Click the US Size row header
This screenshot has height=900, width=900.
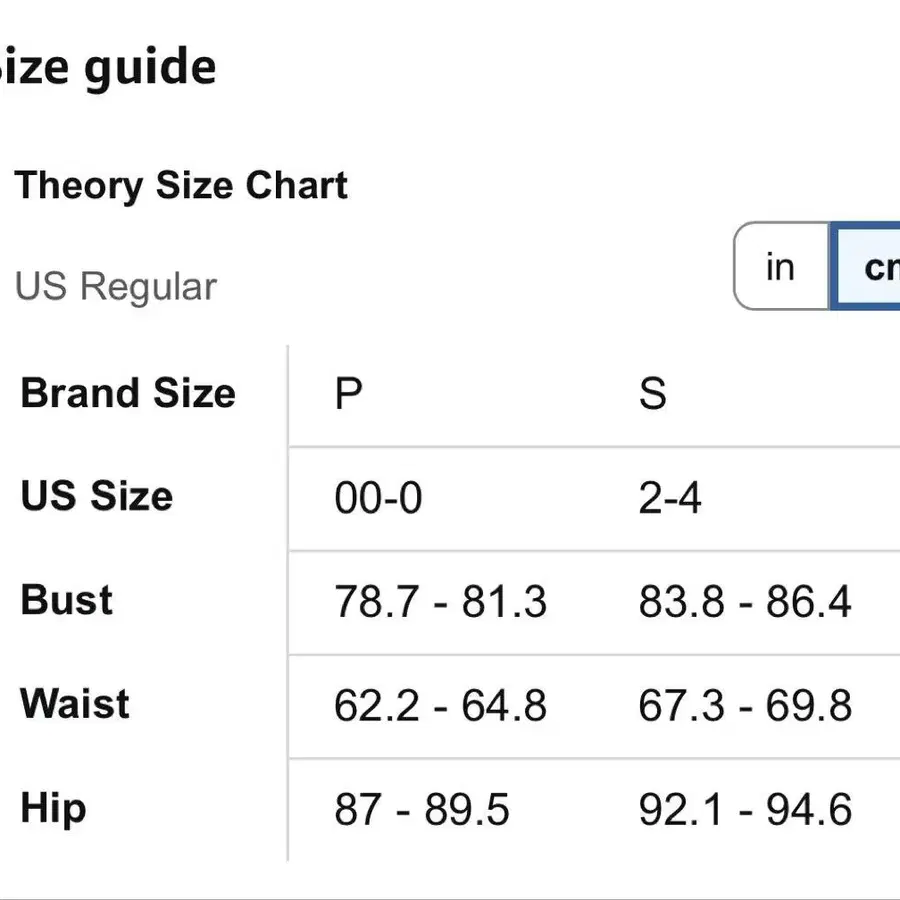pos(97,496)
